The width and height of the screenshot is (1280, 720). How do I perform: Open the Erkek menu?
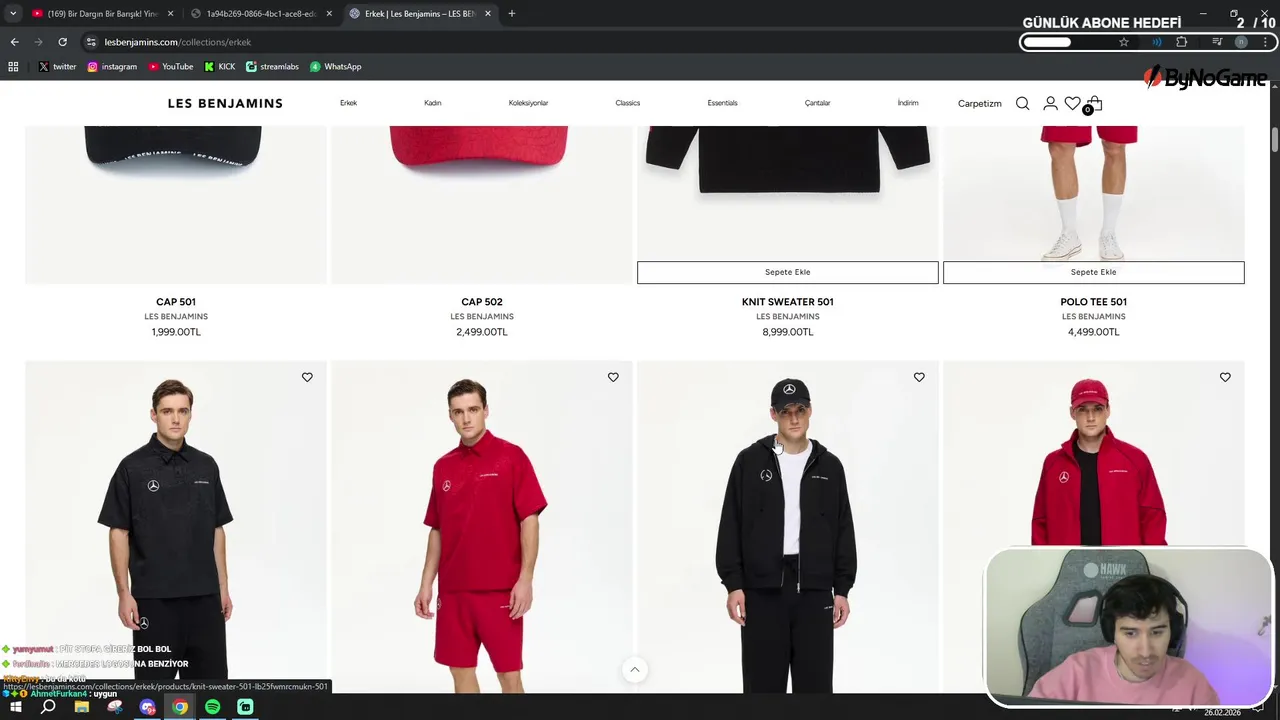(348, 103)
